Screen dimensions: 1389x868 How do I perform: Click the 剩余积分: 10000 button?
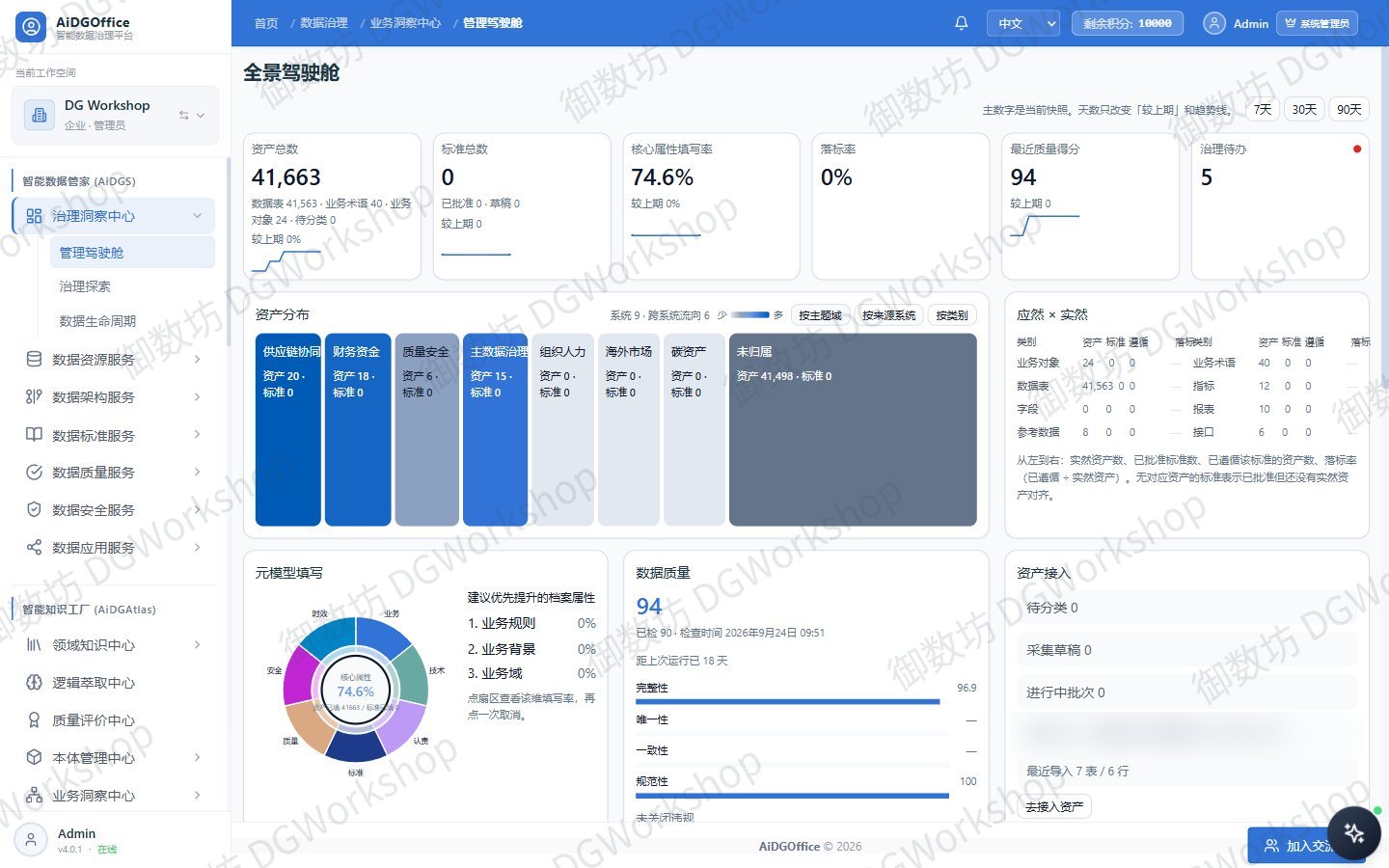(1127, 23)
